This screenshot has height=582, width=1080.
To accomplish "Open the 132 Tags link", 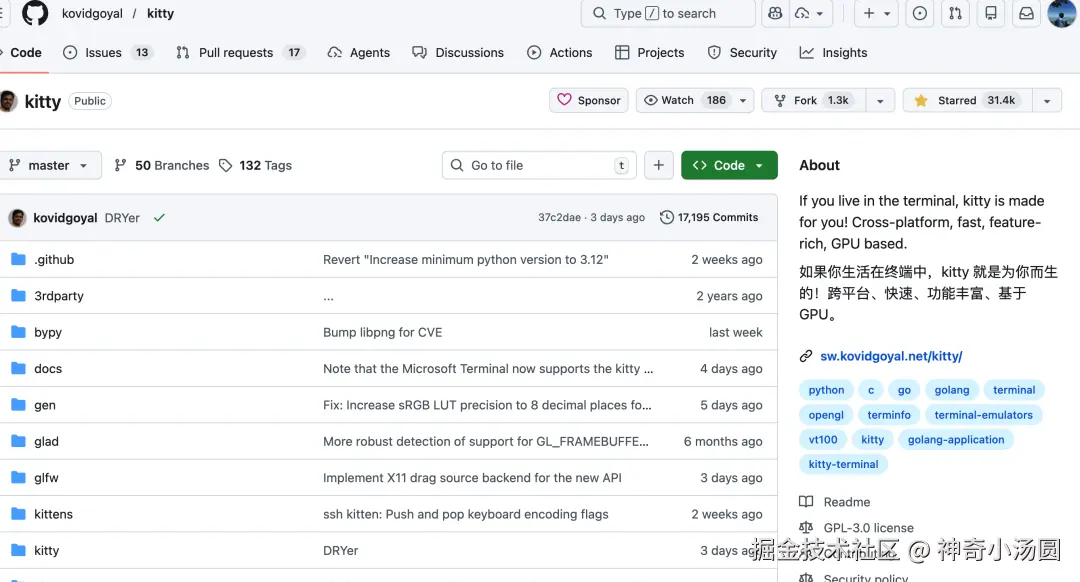I will (256, 165).
